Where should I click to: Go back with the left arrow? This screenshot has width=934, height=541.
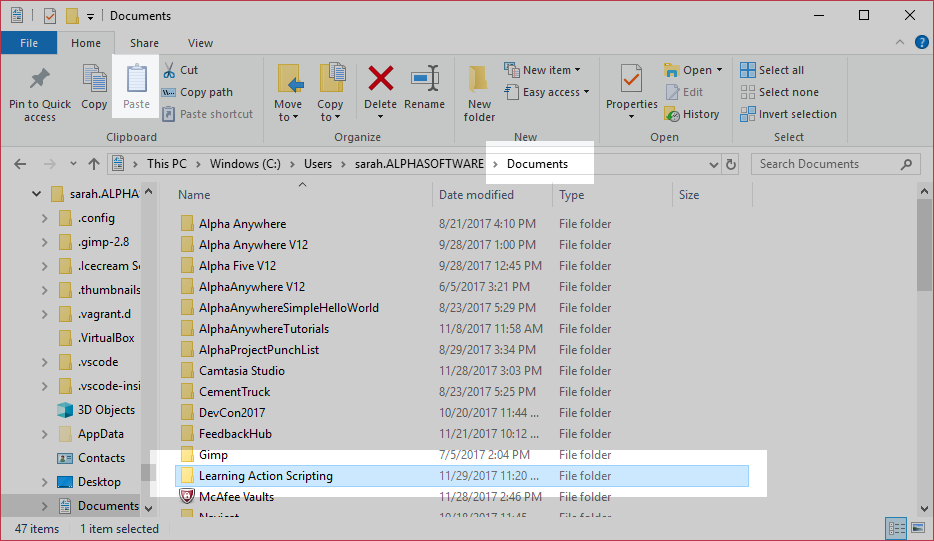pos(20,164)
